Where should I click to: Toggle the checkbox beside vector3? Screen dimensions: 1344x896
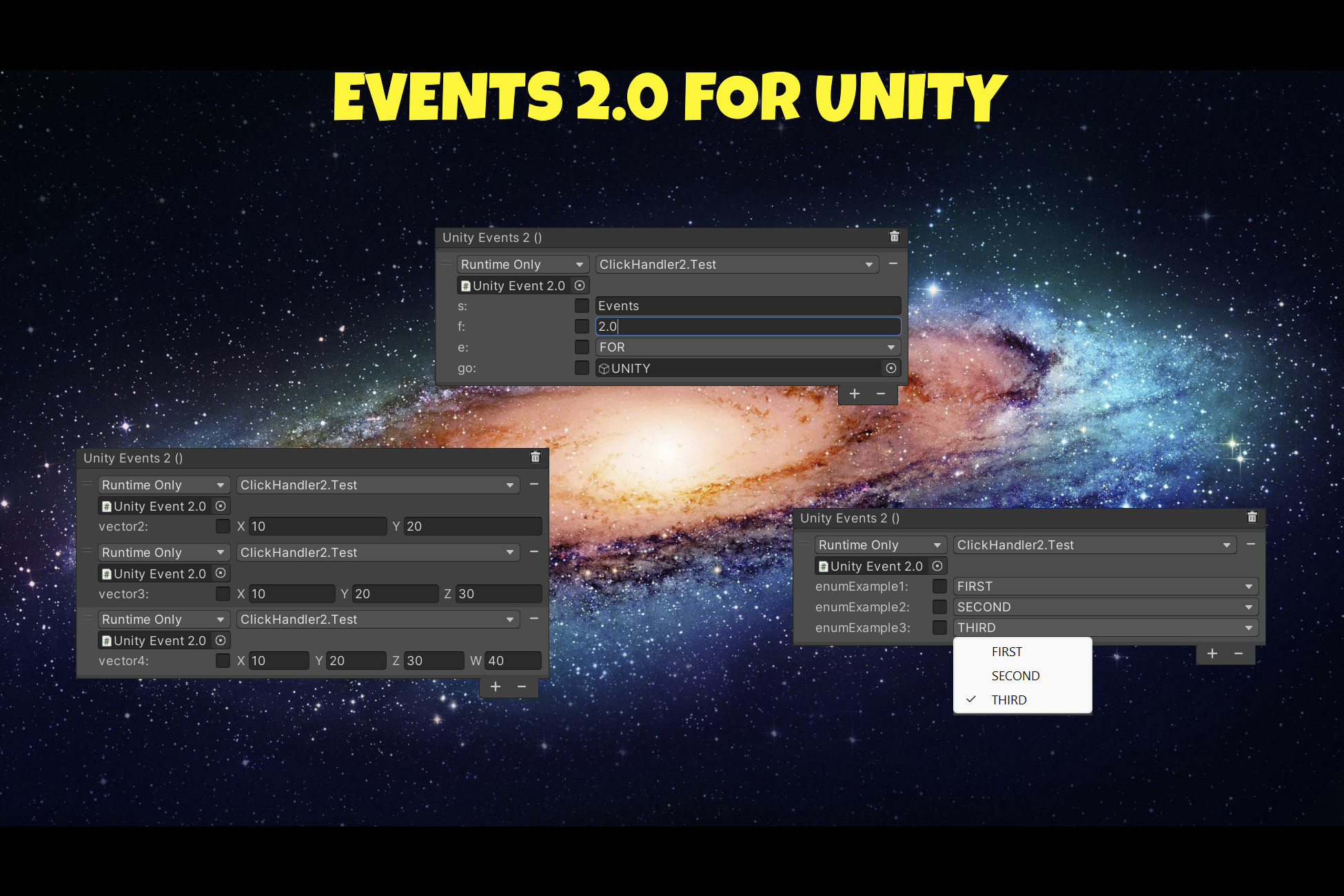223,593
